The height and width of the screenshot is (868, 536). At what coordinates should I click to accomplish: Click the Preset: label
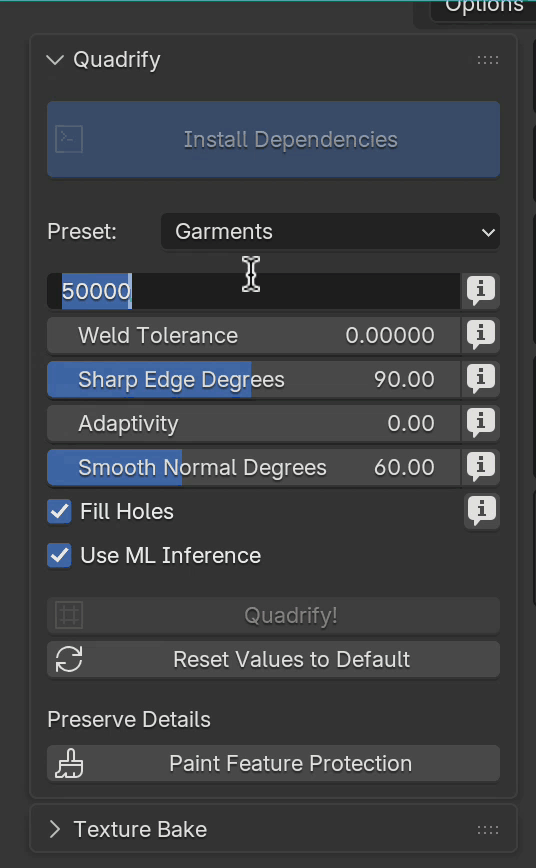(82, 232)
